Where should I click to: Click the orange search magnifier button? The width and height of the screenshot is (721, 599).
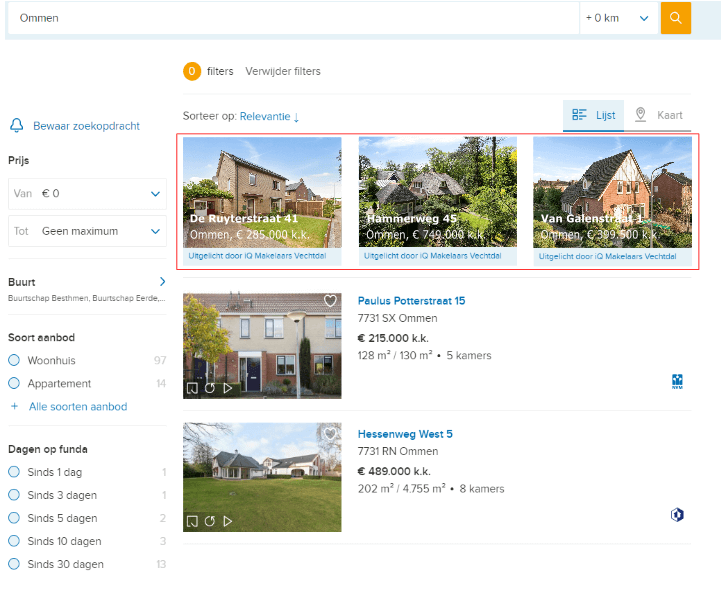pos(675,18)
